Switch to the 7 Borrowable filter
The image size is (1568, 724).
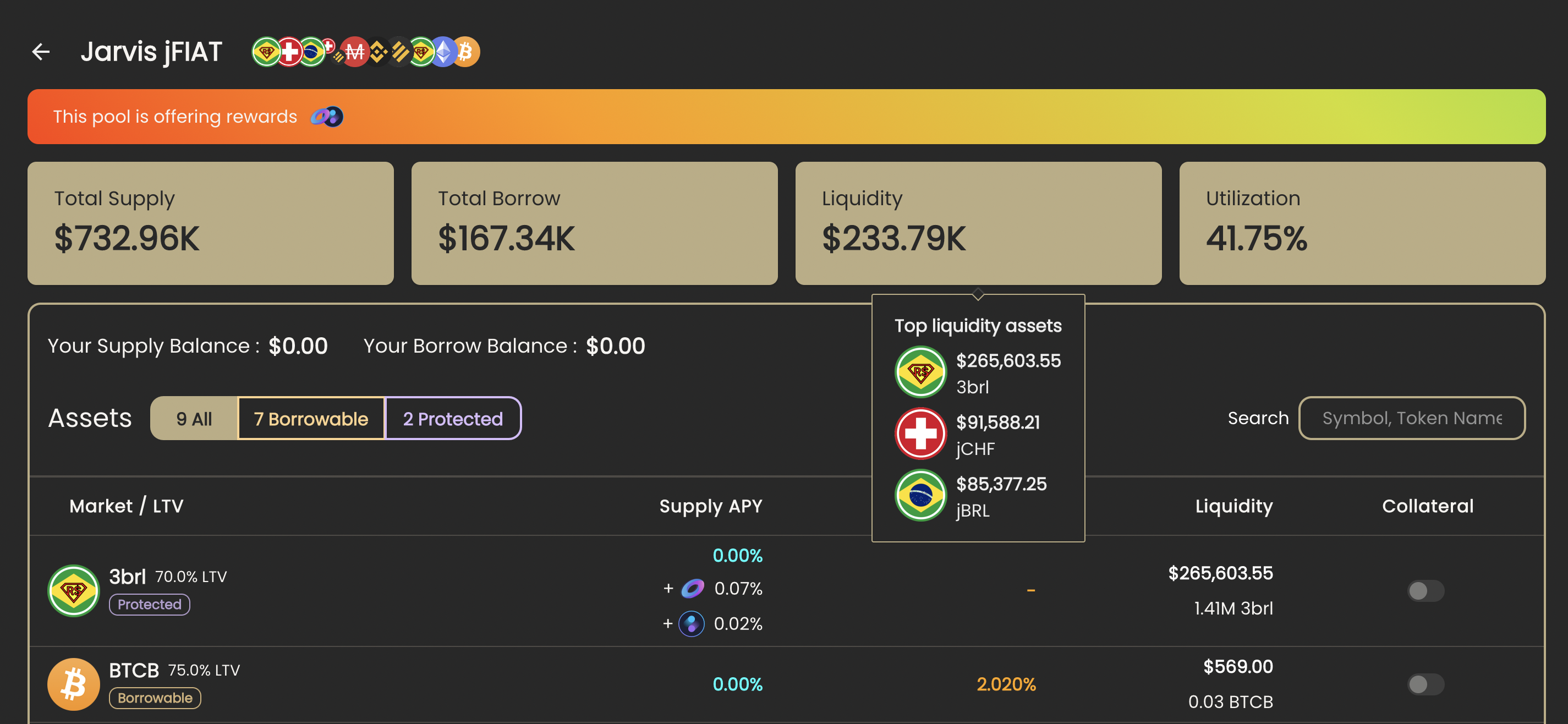pyautogui.click(x=310, y=418)
